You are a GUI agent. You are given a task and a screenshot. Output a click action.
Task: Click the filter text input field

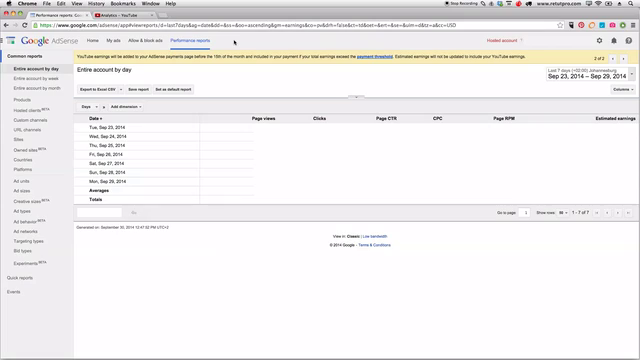(x=100, y=213)
